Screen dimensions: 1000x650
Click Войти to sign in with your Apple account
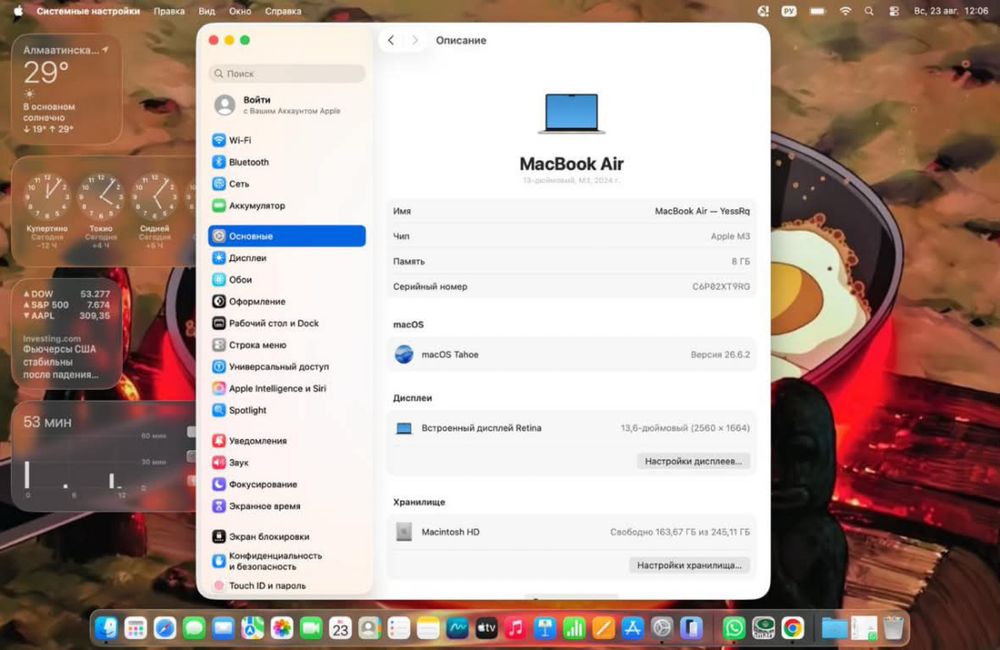(x=286, y=105)
